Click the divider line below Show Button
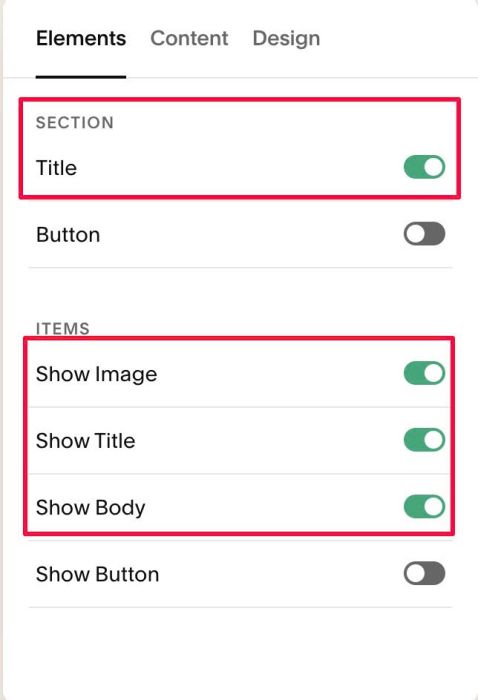The height and width of the screenshot is (700, 478). tap(240, 607)
